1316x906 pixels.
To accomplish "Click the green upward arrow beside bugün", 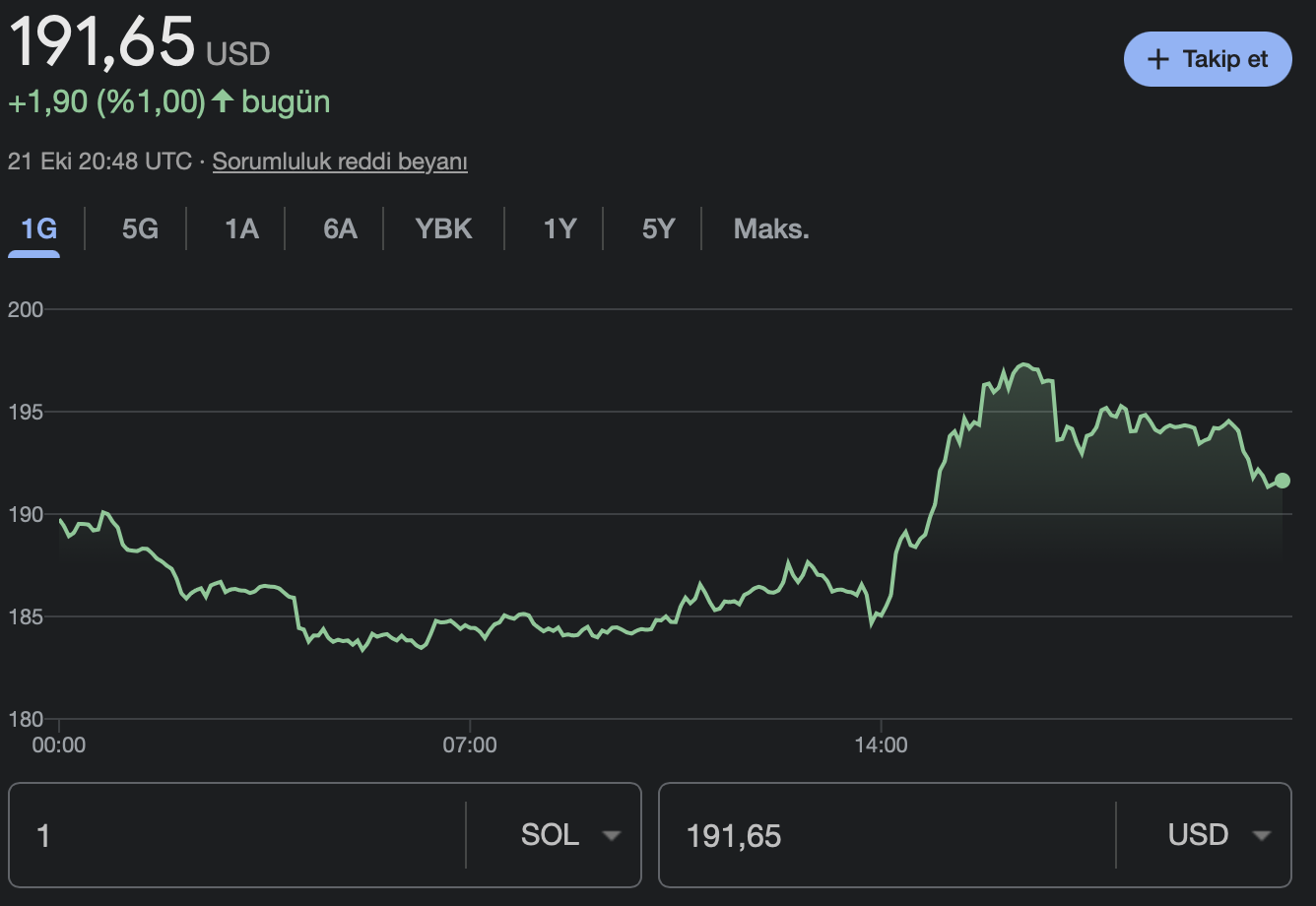I will [x=223, y=100].
